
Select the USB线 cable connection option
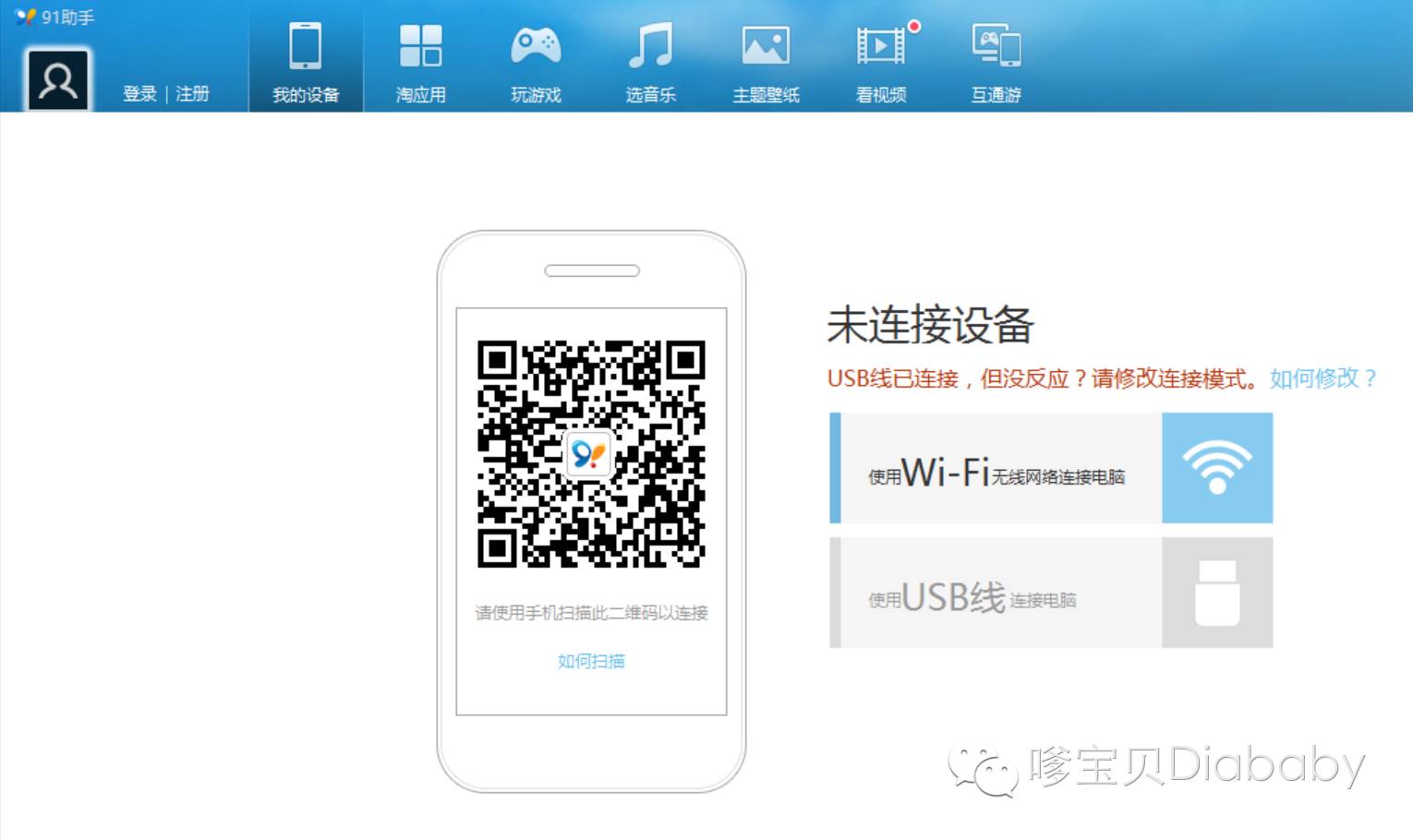point(1051,593)
